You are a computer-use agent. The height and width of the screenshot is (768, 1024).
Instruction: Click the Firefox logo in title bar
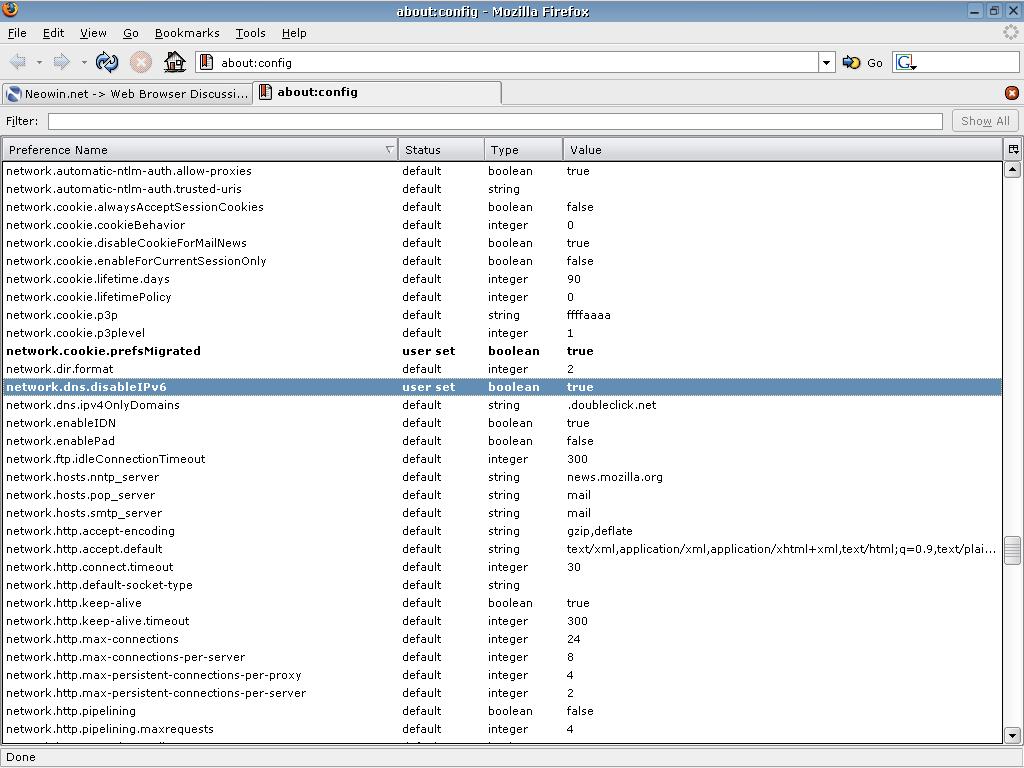[x=10, y=9]
